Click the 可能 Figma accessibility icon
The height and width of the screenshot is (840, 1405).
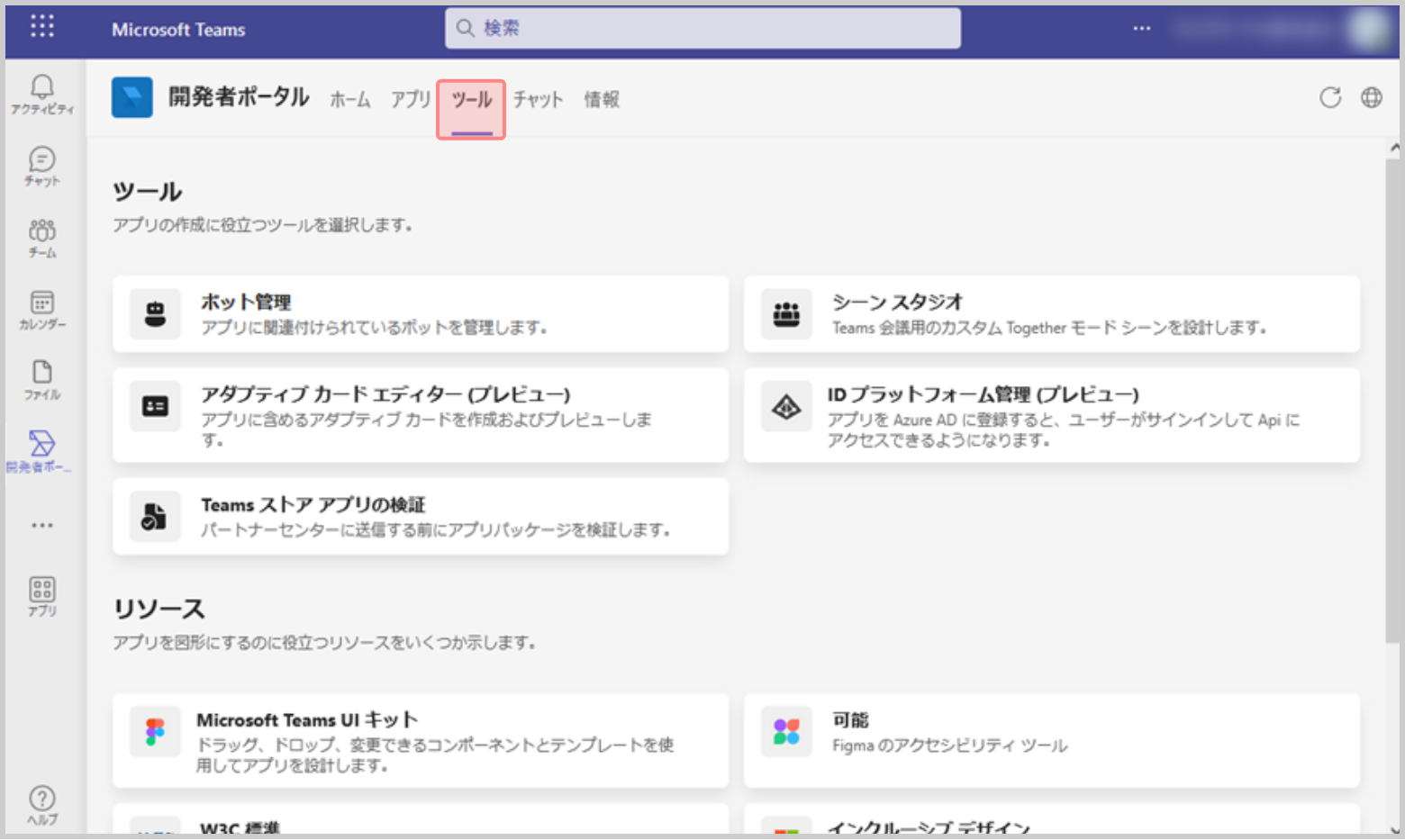(x=786, y=731)
